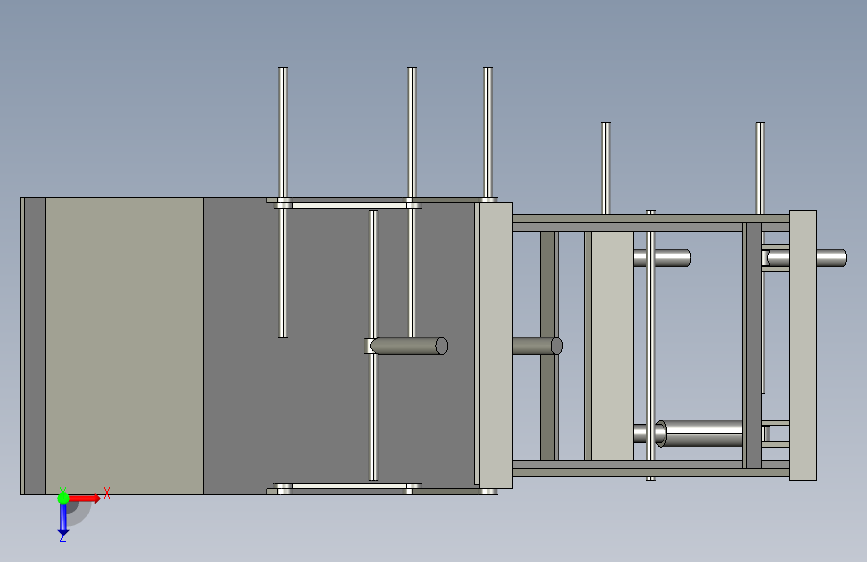Select the light gray end plate at far right
The width and height of the screenshot is (867, 562).
[803, 345]
